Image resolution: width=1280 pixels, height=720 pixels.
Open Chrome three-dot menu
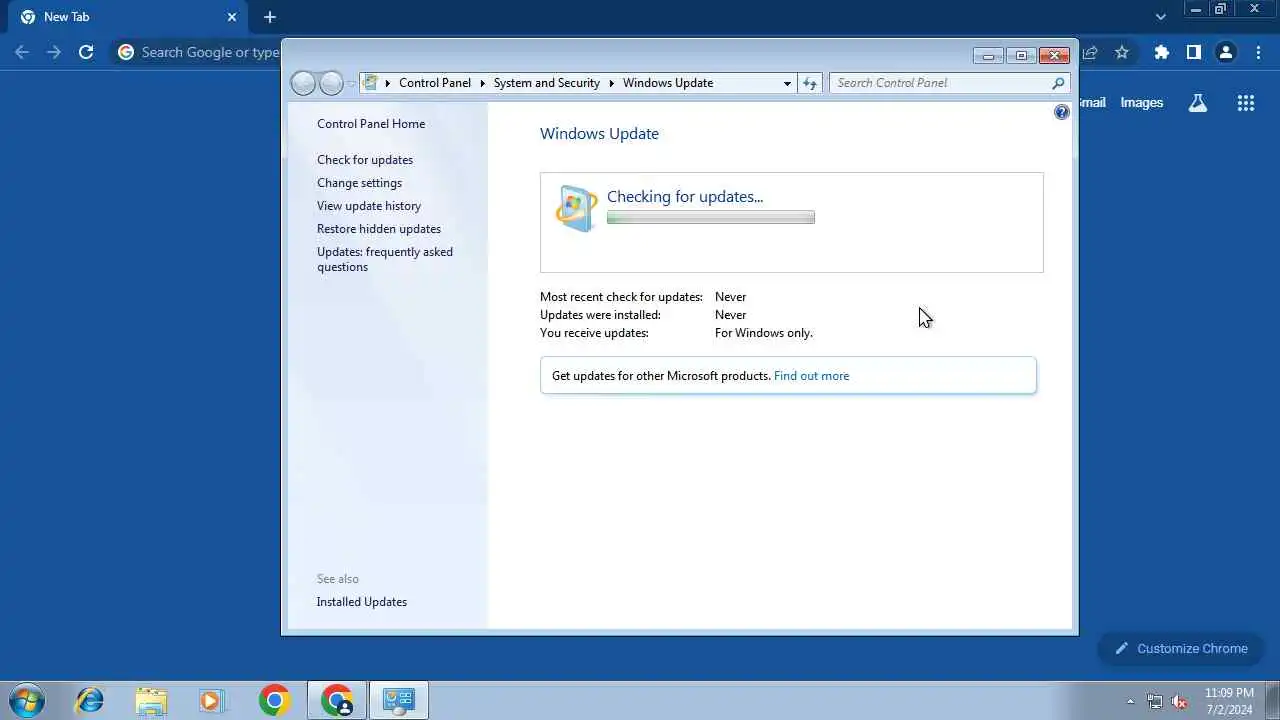pos(1258,52)
